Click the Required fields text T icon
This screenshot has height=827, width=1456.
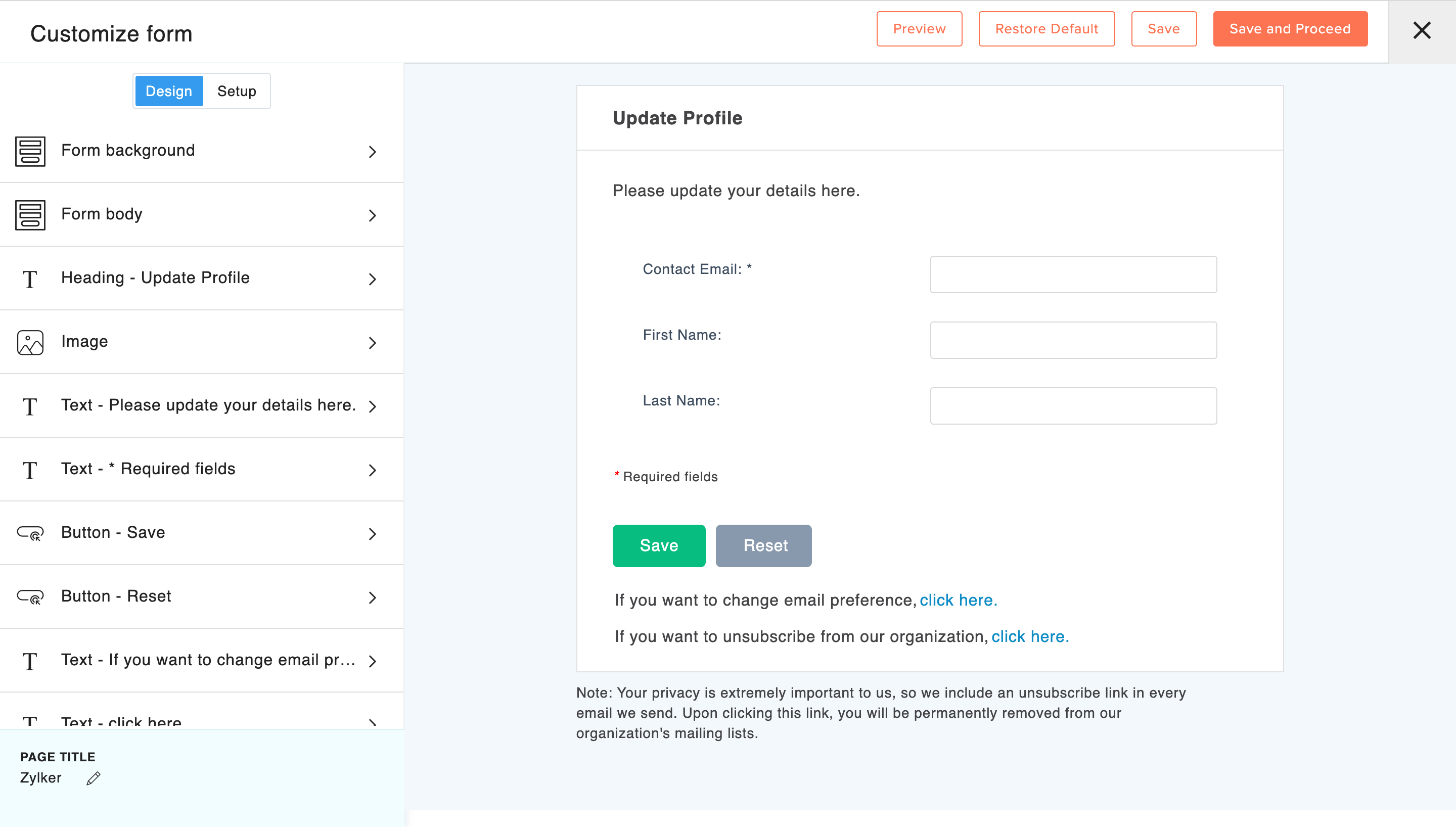coord(29,470)
